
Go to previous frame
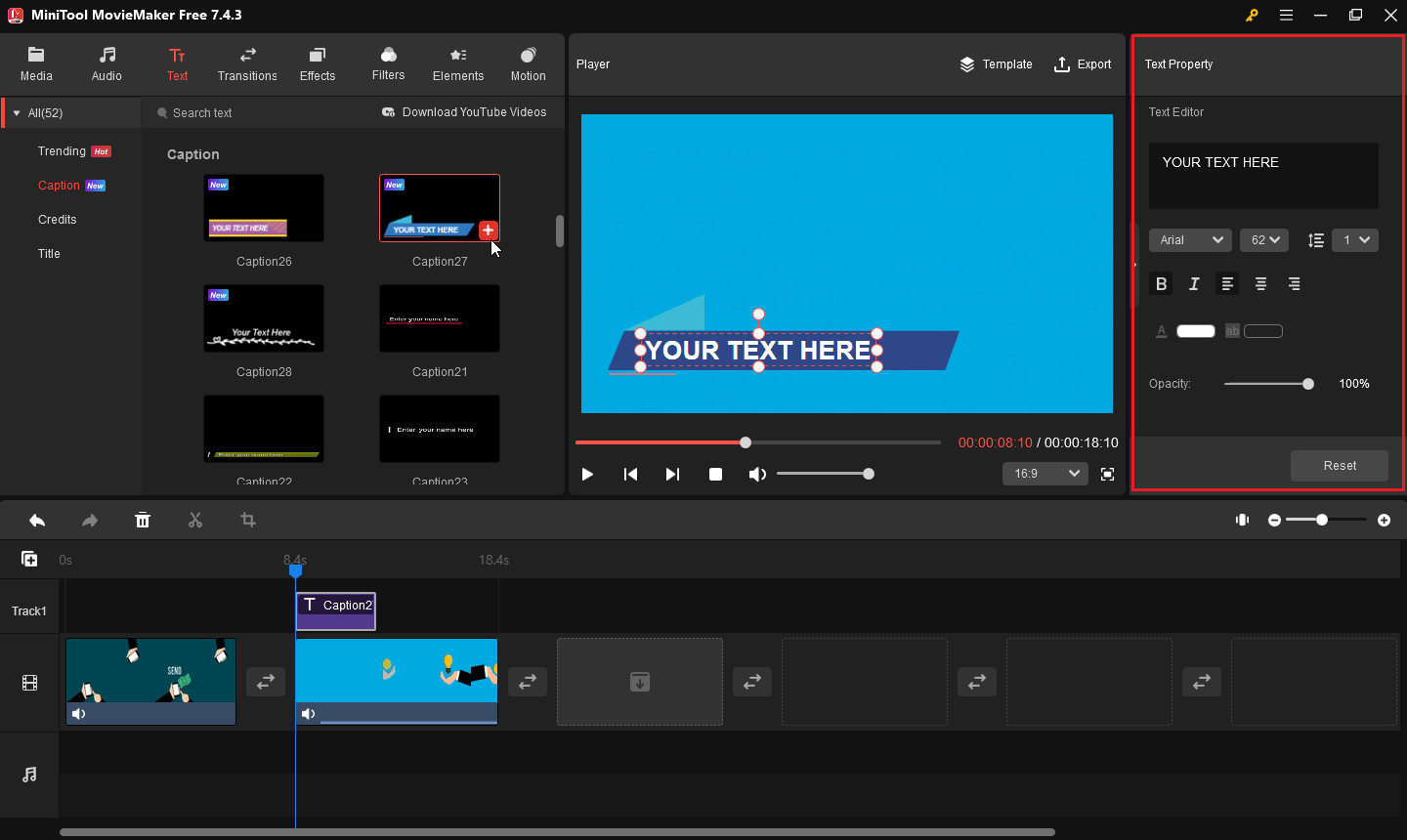[x=630, y=474]
